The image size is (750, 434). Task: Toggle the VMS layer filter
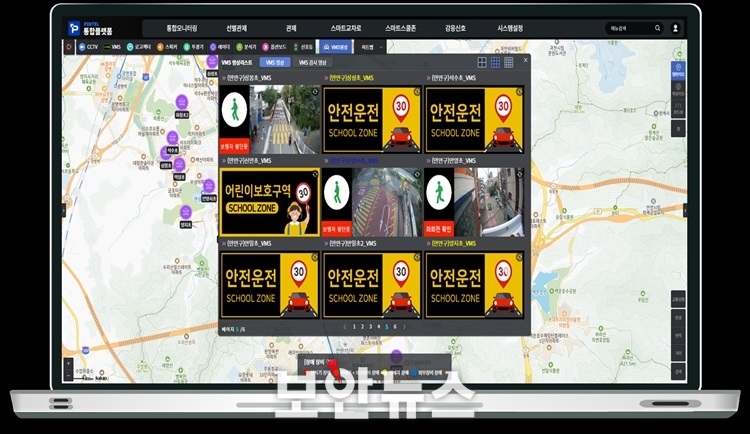click(x=114, y=46)
